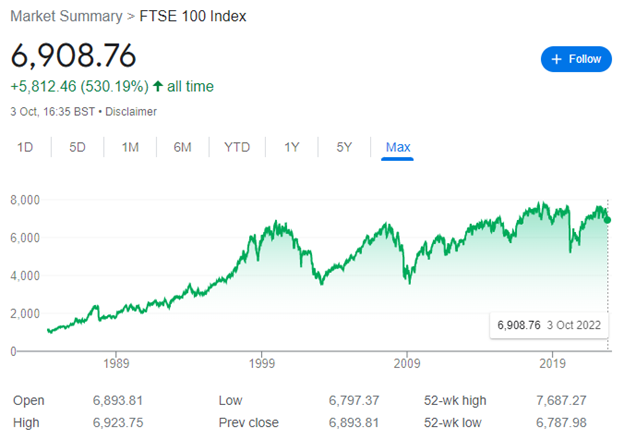Show the 1Y chart range
This screenshot has height=440, width=624.
coord(291,148)
